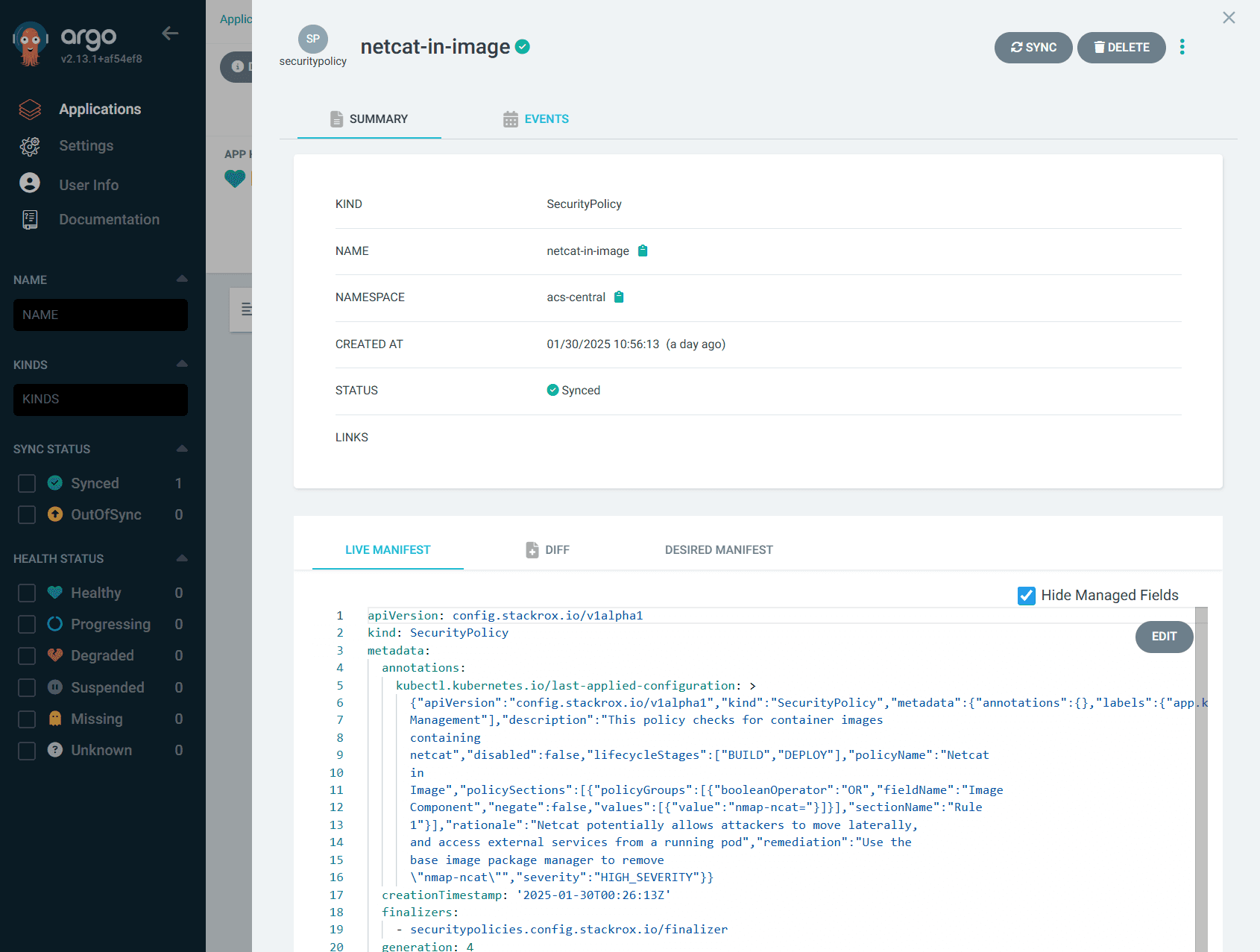Click the Settings gears icon
Image resolution: width=1260 pixels, height=952 pixels.
click(30, 146)
